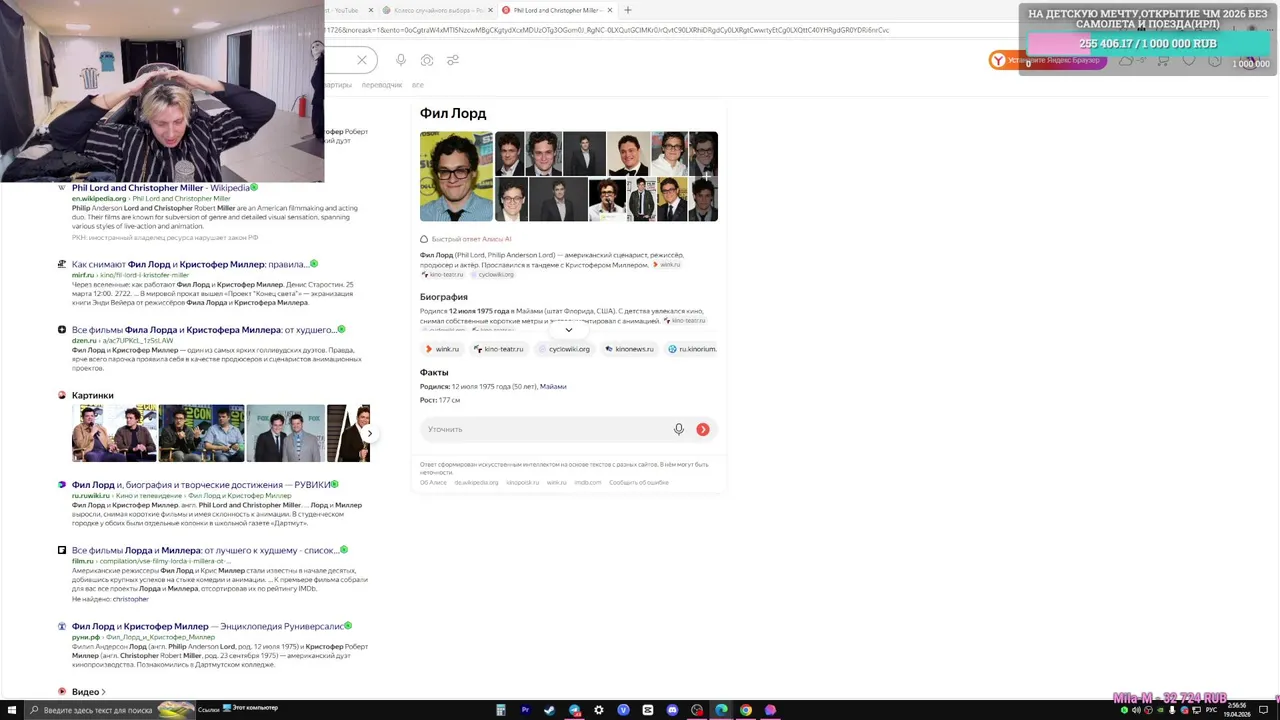Open Все фильмы Лорда и Миллера список result

click(x=205, y=550)
